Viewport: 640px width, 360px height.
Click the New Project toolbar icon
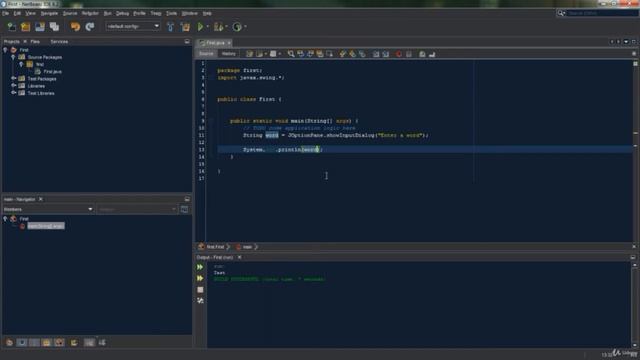(26, 27)
